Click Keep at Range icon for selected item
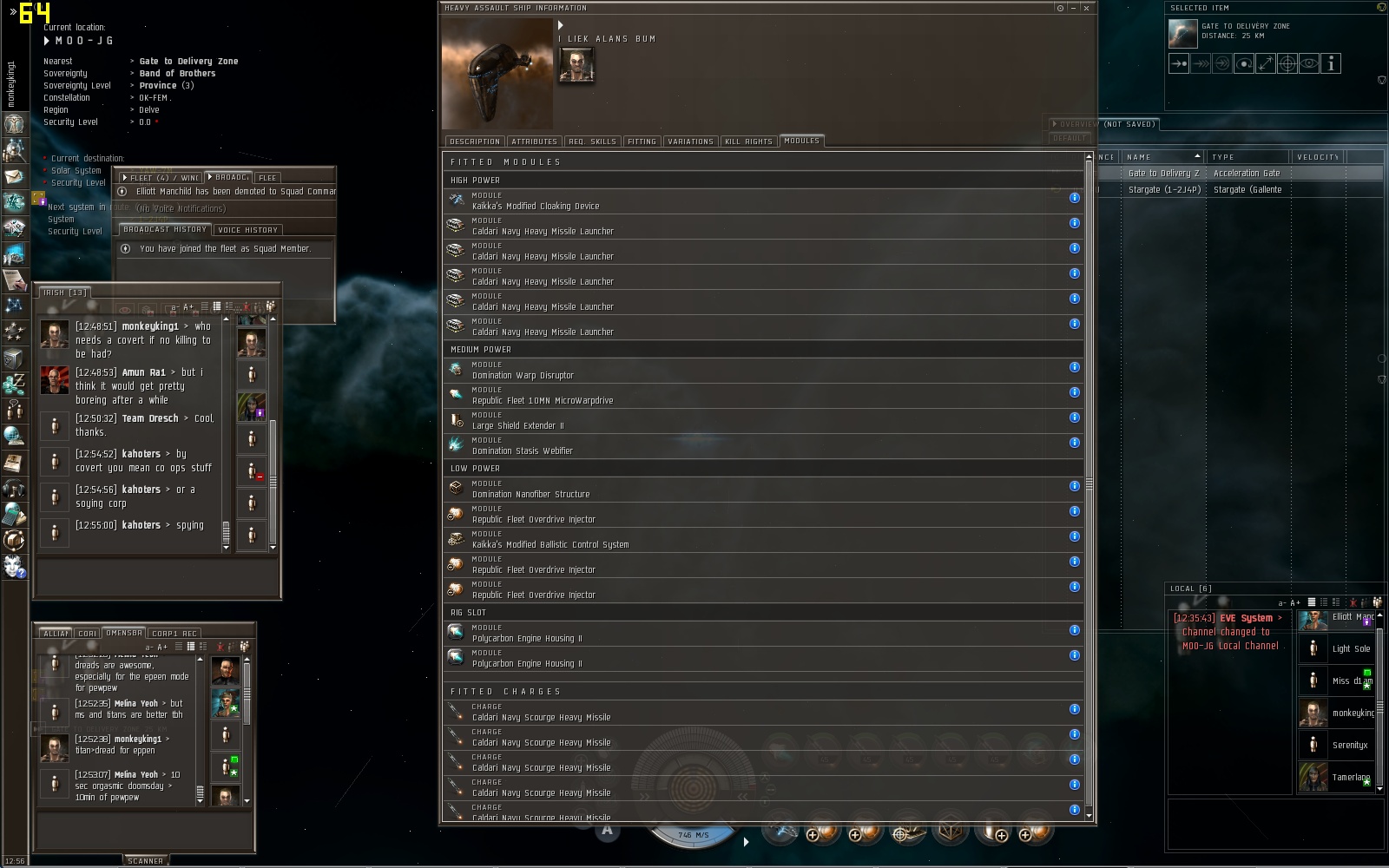Viewport: 1389px width, 868px height. (1266, 63)
